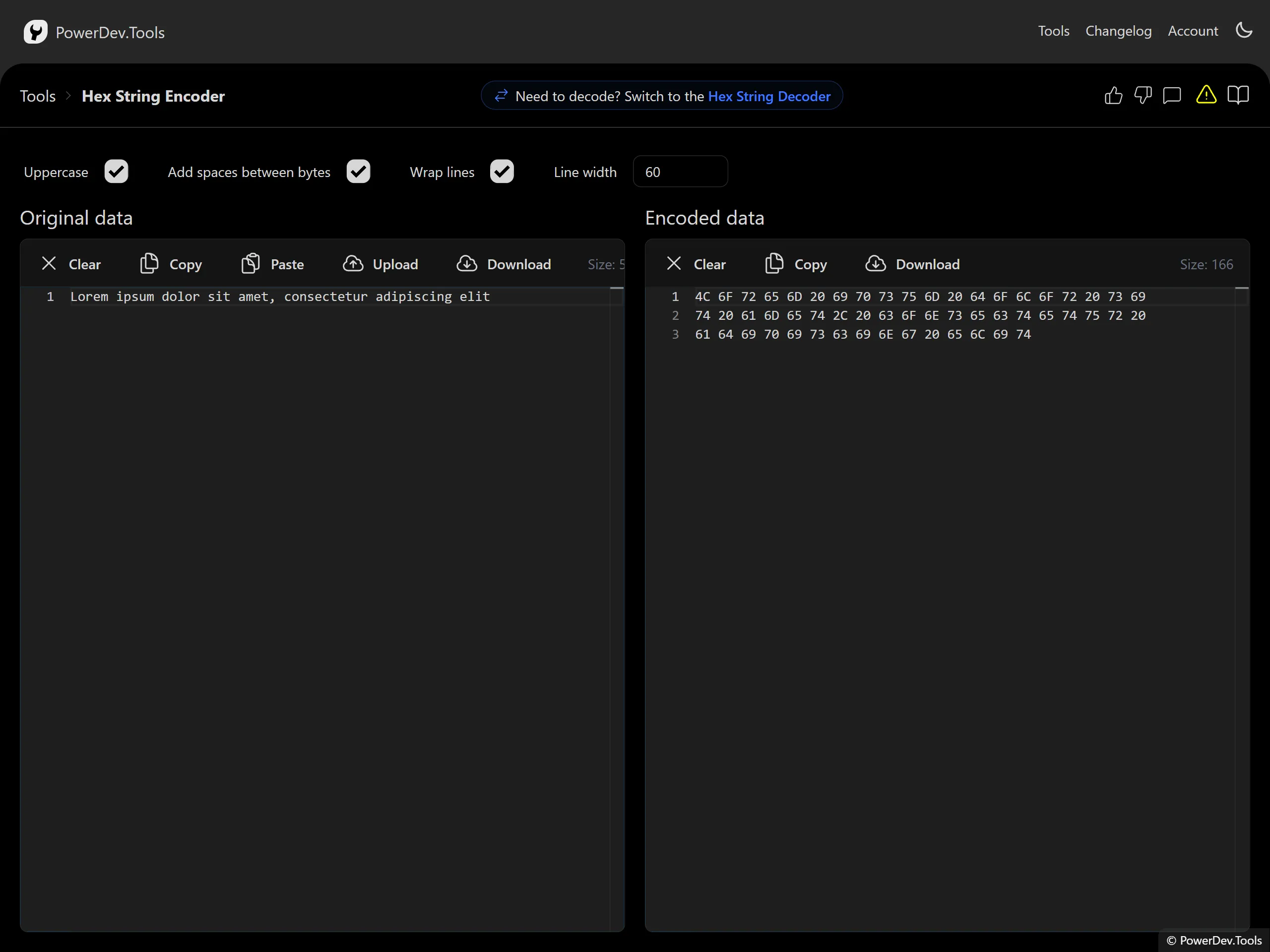Toggle dark mode moon icon
1270x952 pixels.
(x=1244, y=30)
